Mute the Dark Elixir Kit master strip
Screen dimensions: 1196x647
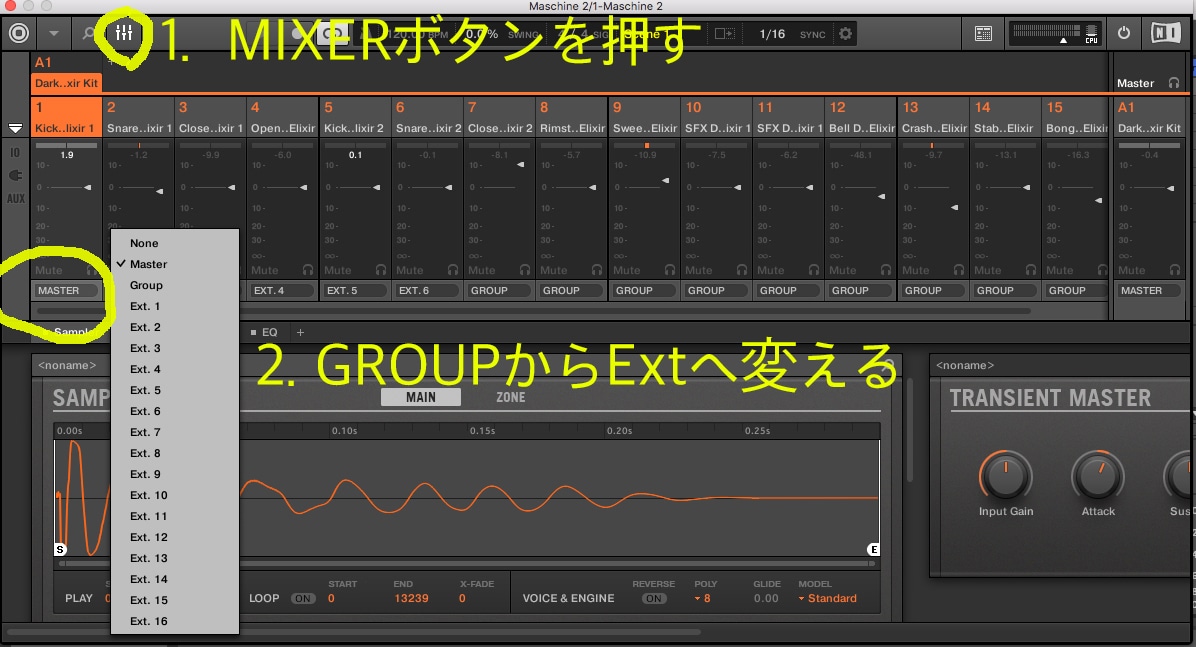tap(1132, 270)
